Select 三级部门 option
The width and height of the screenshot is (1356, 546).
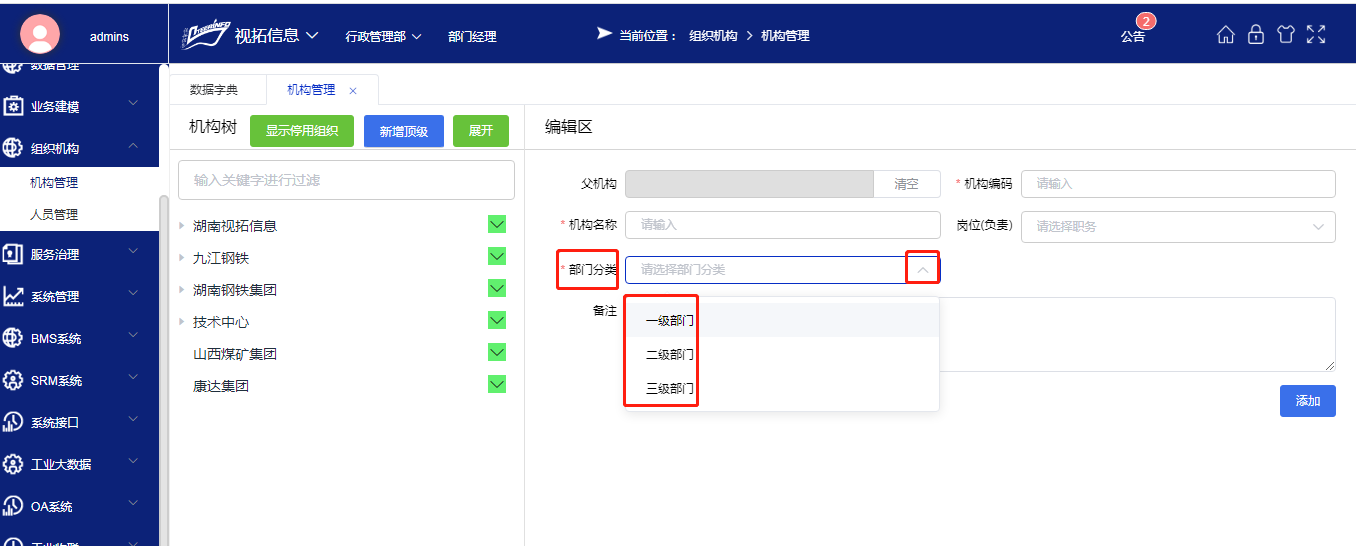(x=782, y=388)
